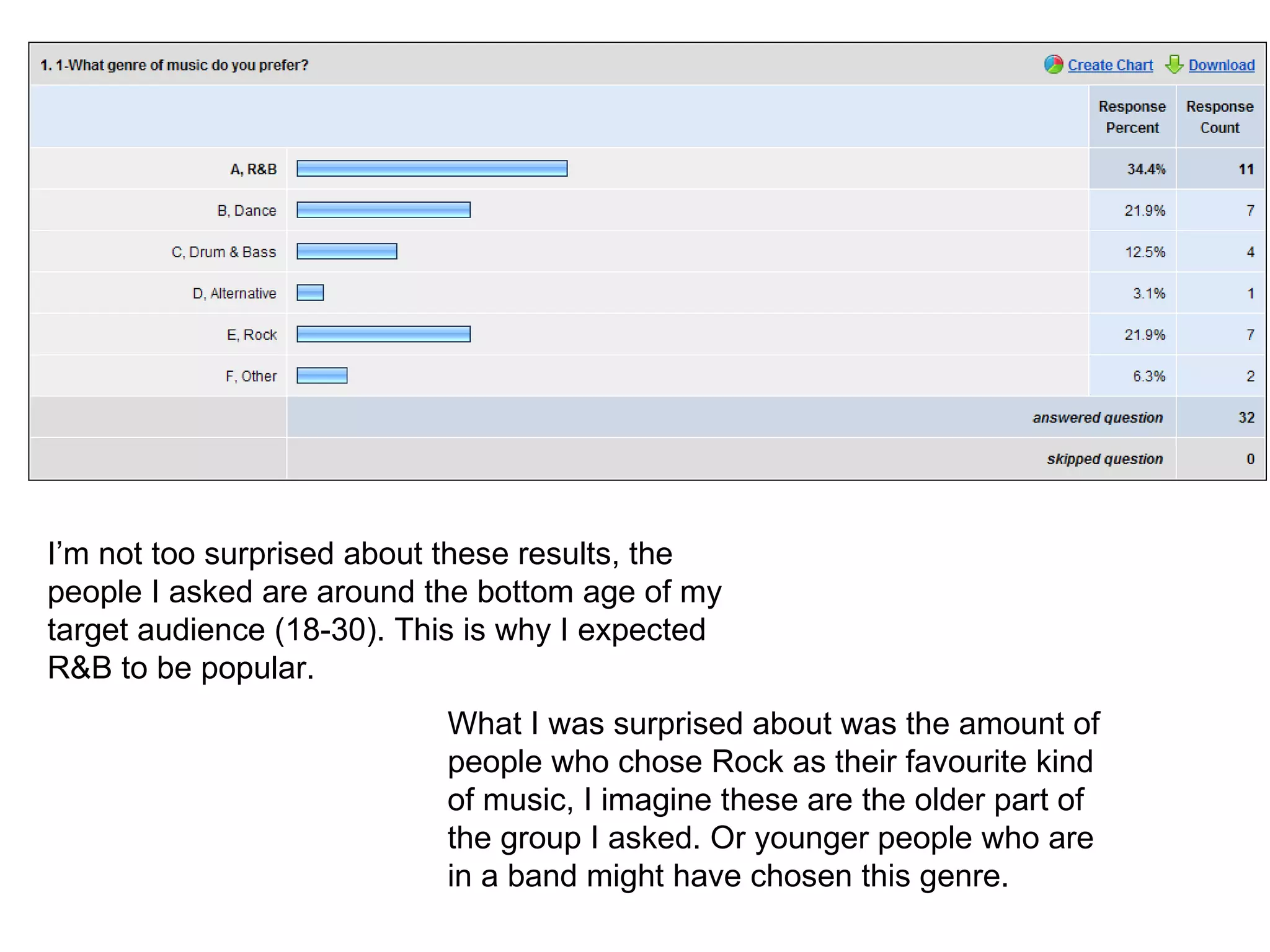Click the Response Percent column header
Screen dimensions: 1270x952
coord(1132,117)
